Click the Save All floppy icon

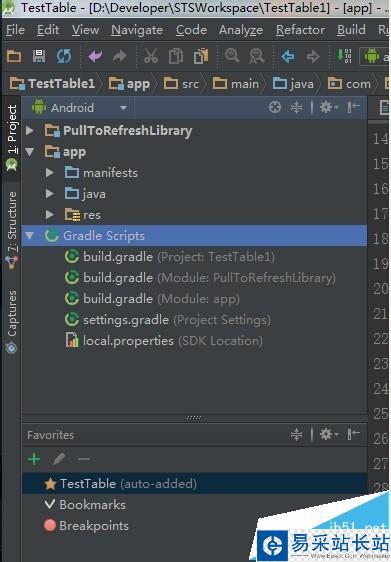pyautogui.click(x=38, y=56)
